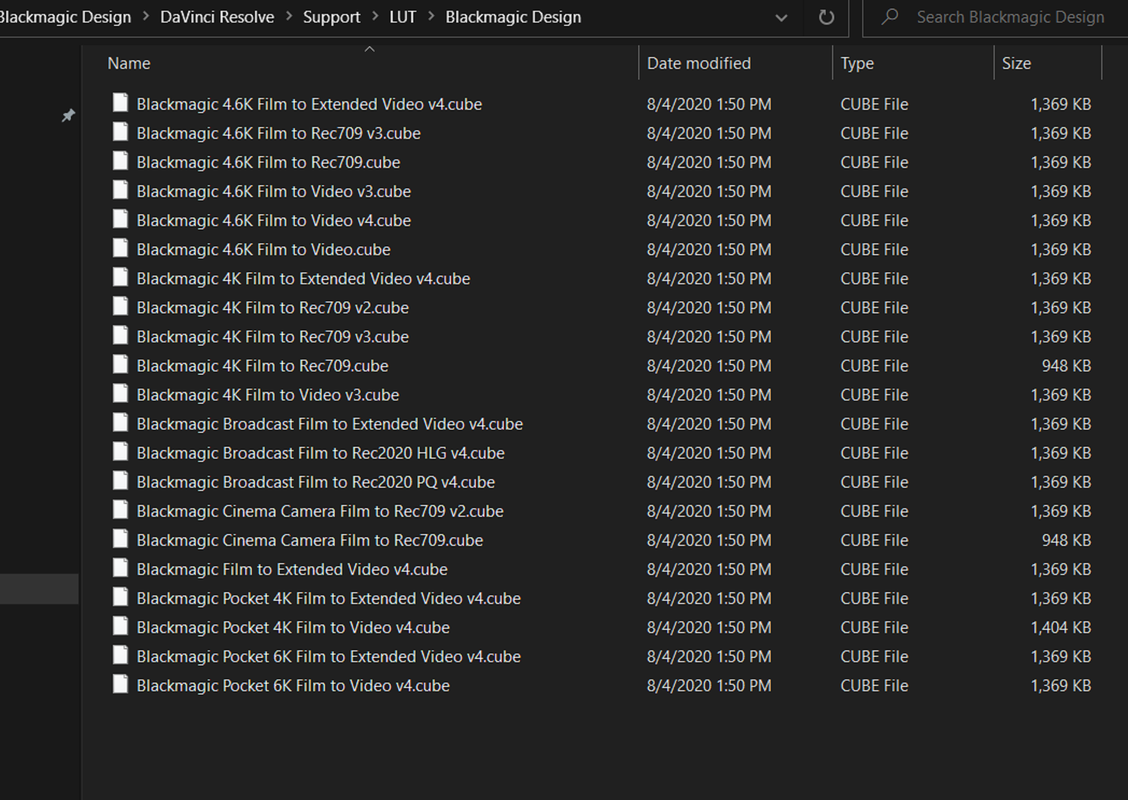The image size is (1128, 800).
Task: Select file name Blackmagic 4K Film to Rec709.cube
Action: click(x=263, y=365)
